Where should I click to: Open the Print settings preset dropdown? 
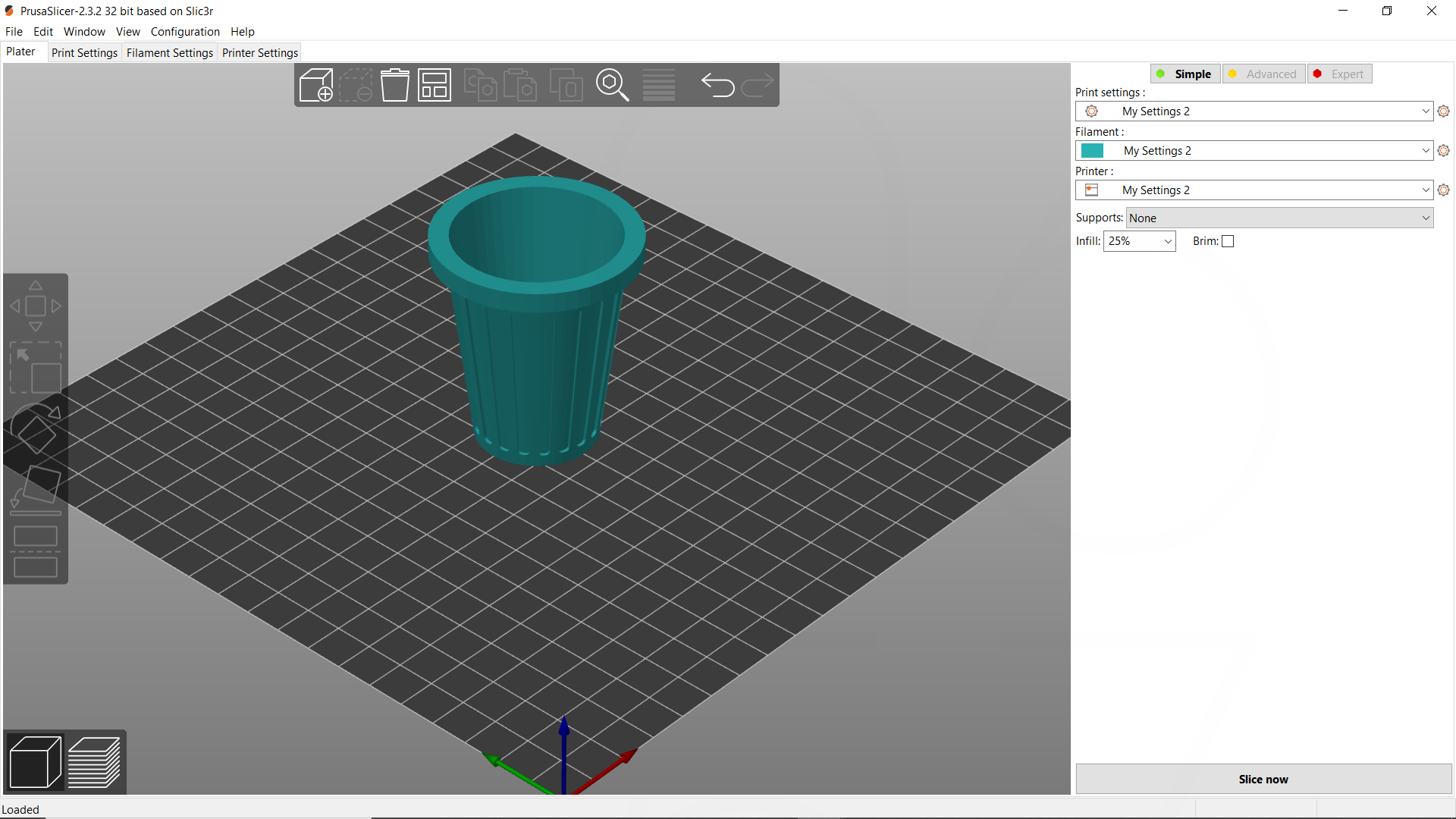pos(1254,111)
